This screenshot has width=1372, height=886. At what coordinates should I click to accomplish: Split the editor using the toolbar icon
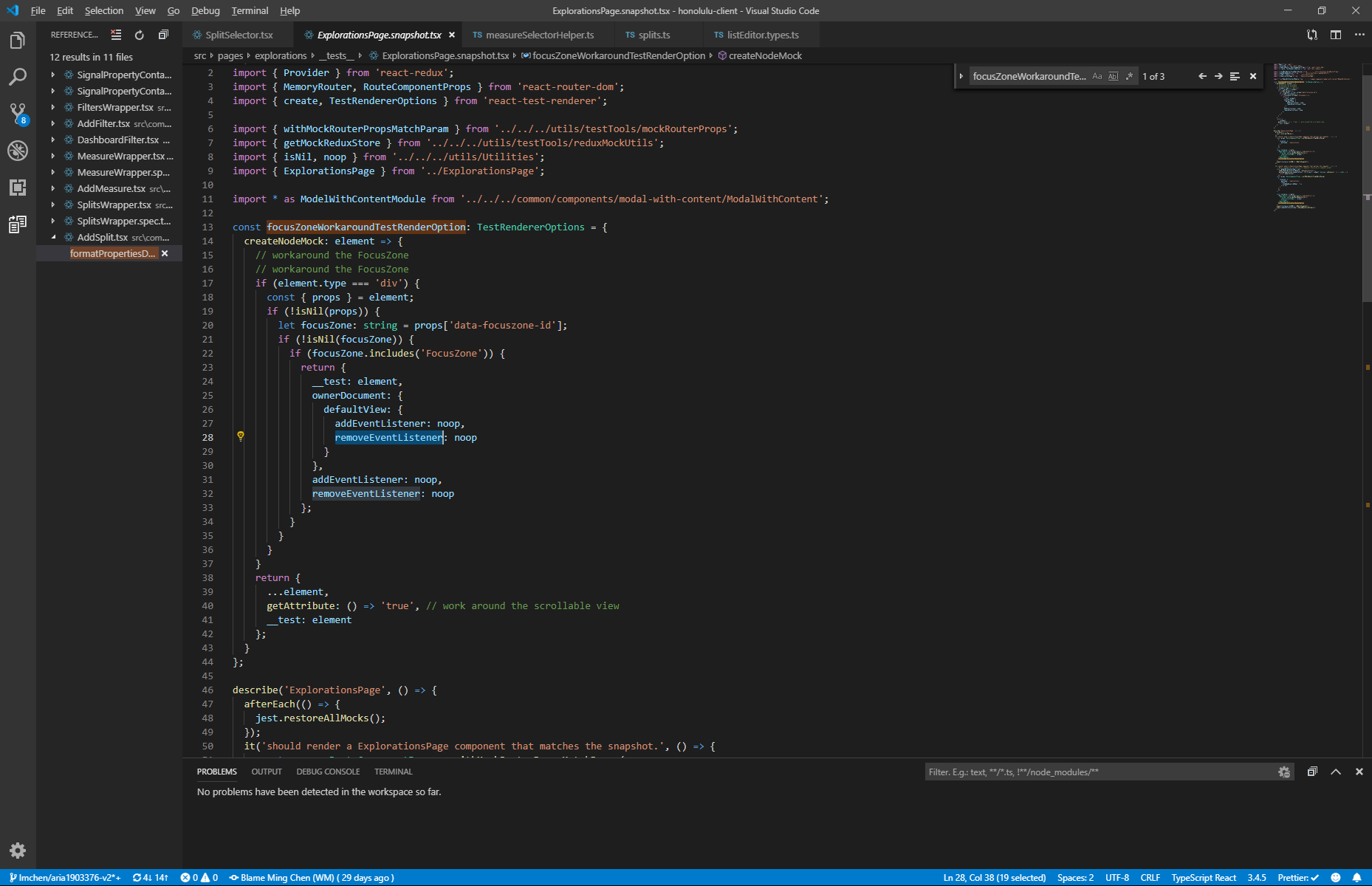click(x=1335, y=34)
